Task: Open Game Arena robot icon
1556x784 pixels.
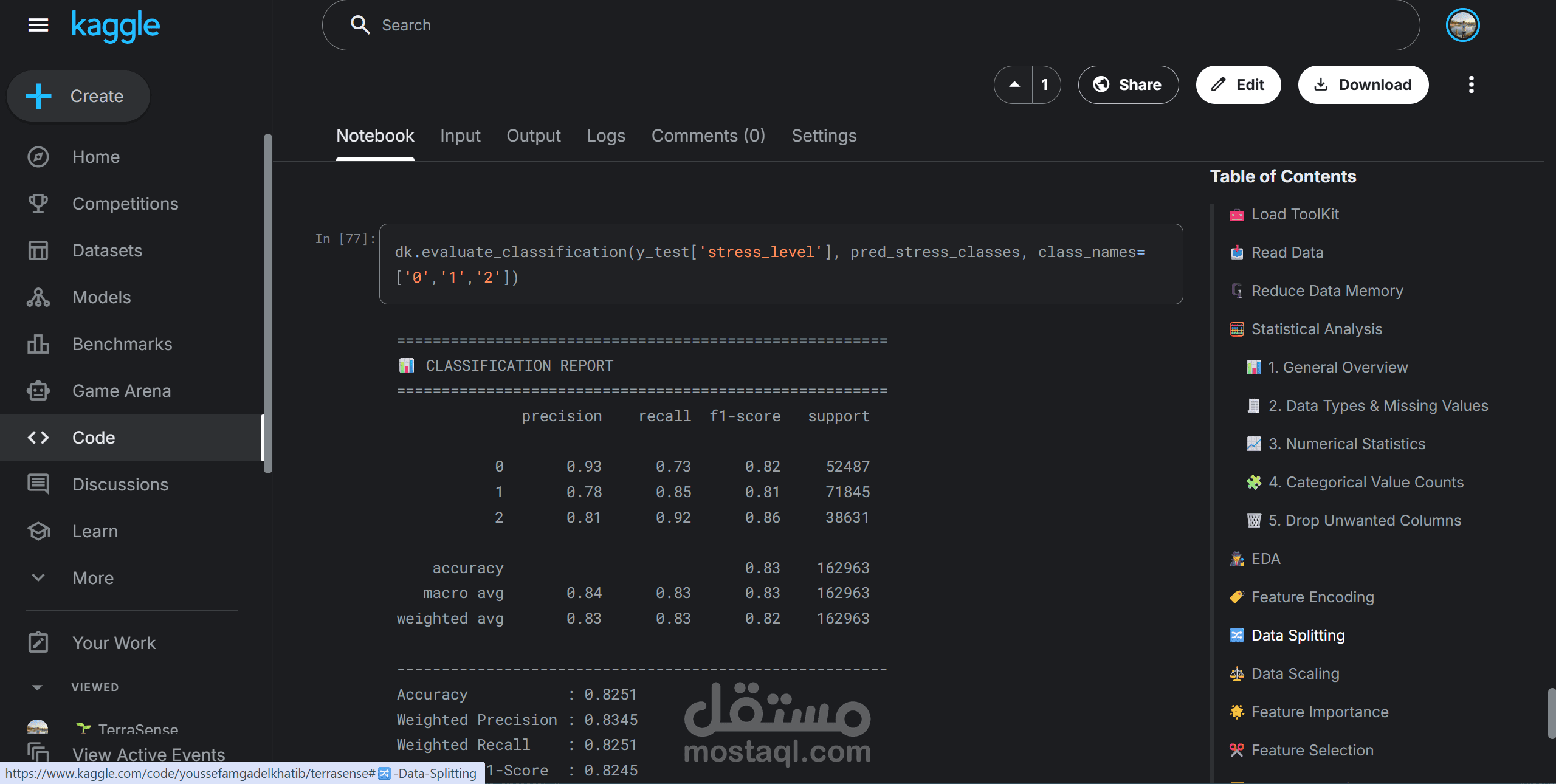Action: coord(38,391)
